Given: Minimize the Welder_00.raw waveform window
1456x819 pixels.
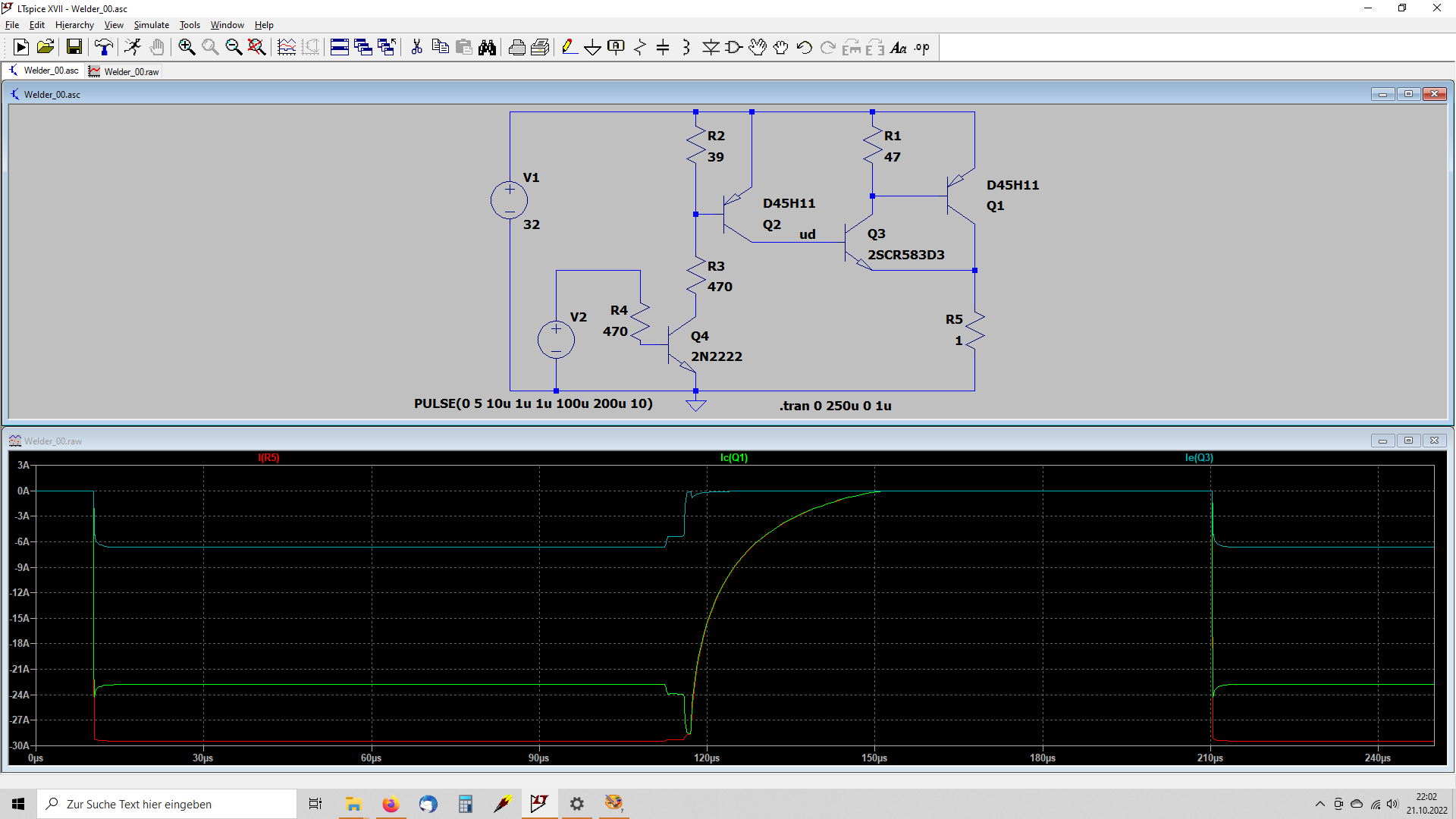Looking at the screenshot, I should (1382, 441).
